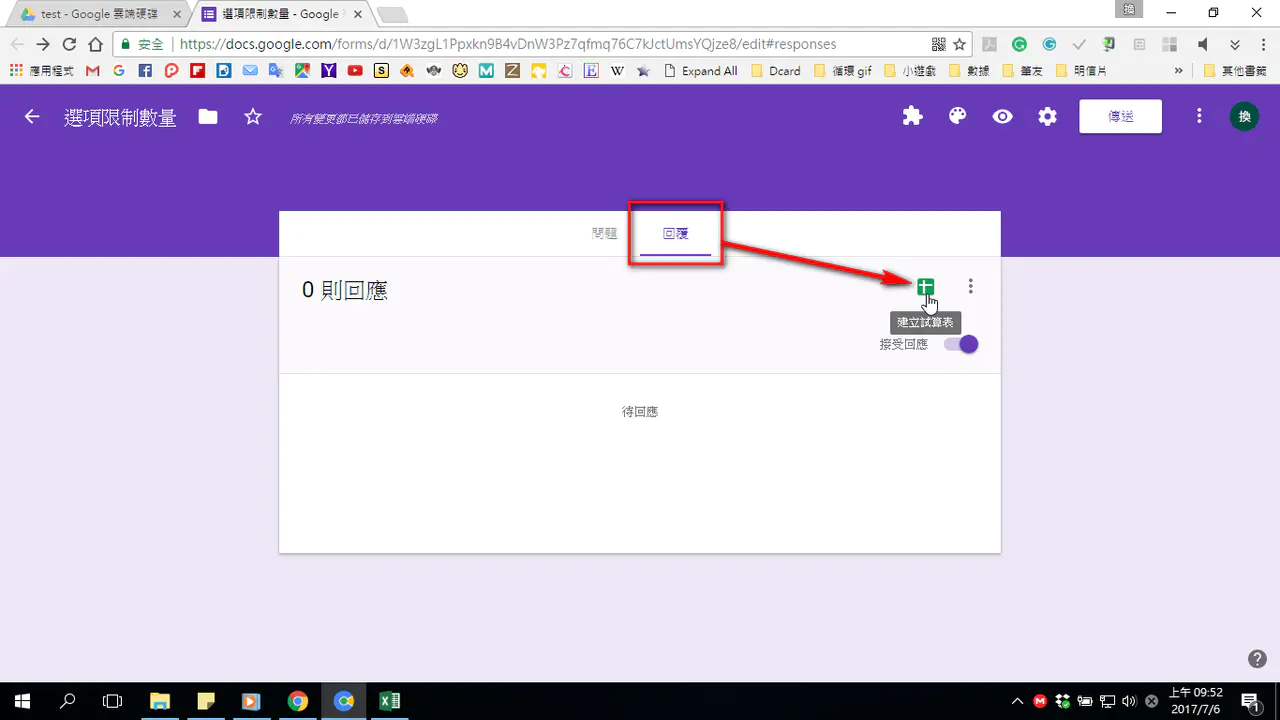Click the help question mark icon
Image resolution: width=1280 pixels, height=720 pixels.
[1258, 658]
